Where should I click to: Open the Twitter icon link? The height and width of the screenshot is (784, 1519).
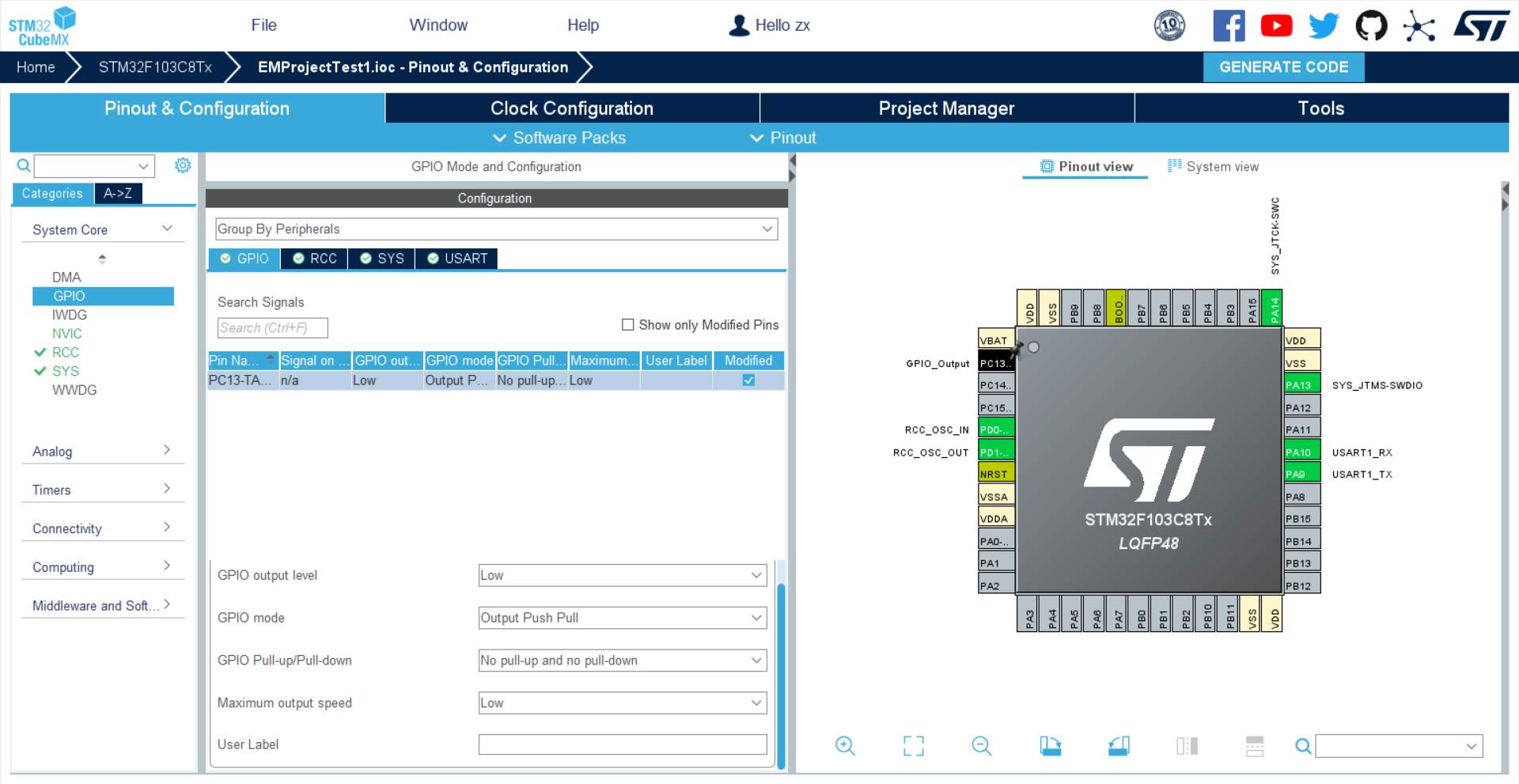(x=1324, y=25)
